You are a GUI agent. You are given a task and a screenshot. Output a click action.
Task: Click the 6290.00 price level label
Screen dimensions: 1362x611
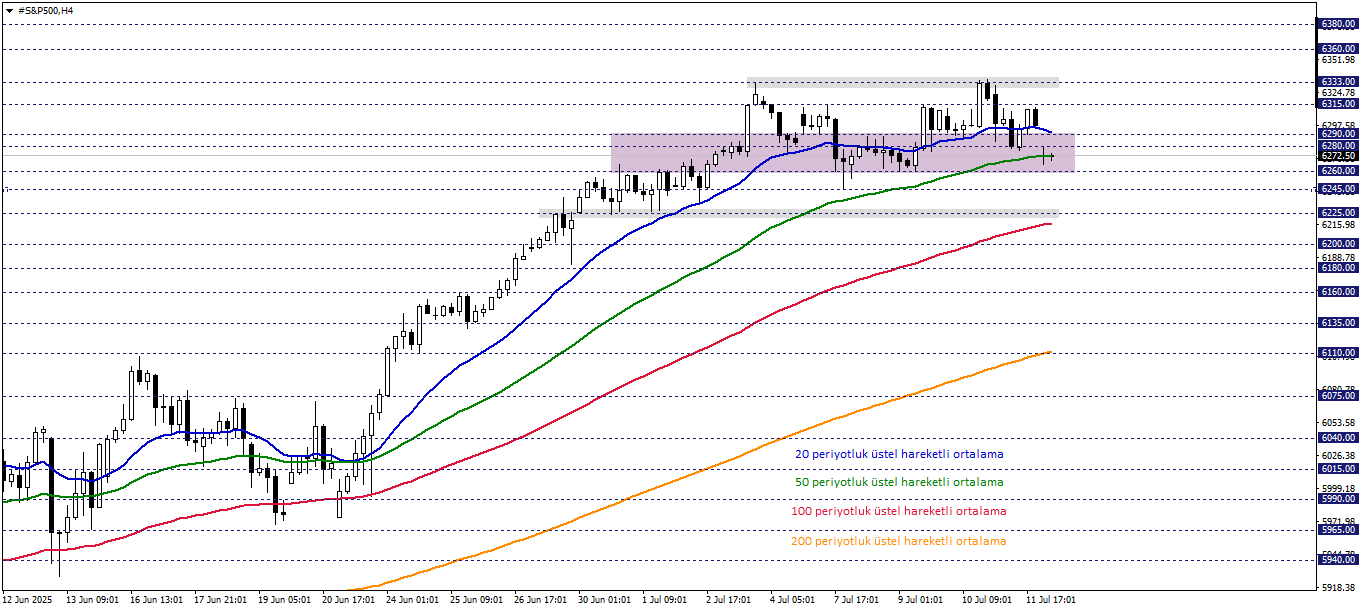pyautogui.click(x=1338, y=133)
